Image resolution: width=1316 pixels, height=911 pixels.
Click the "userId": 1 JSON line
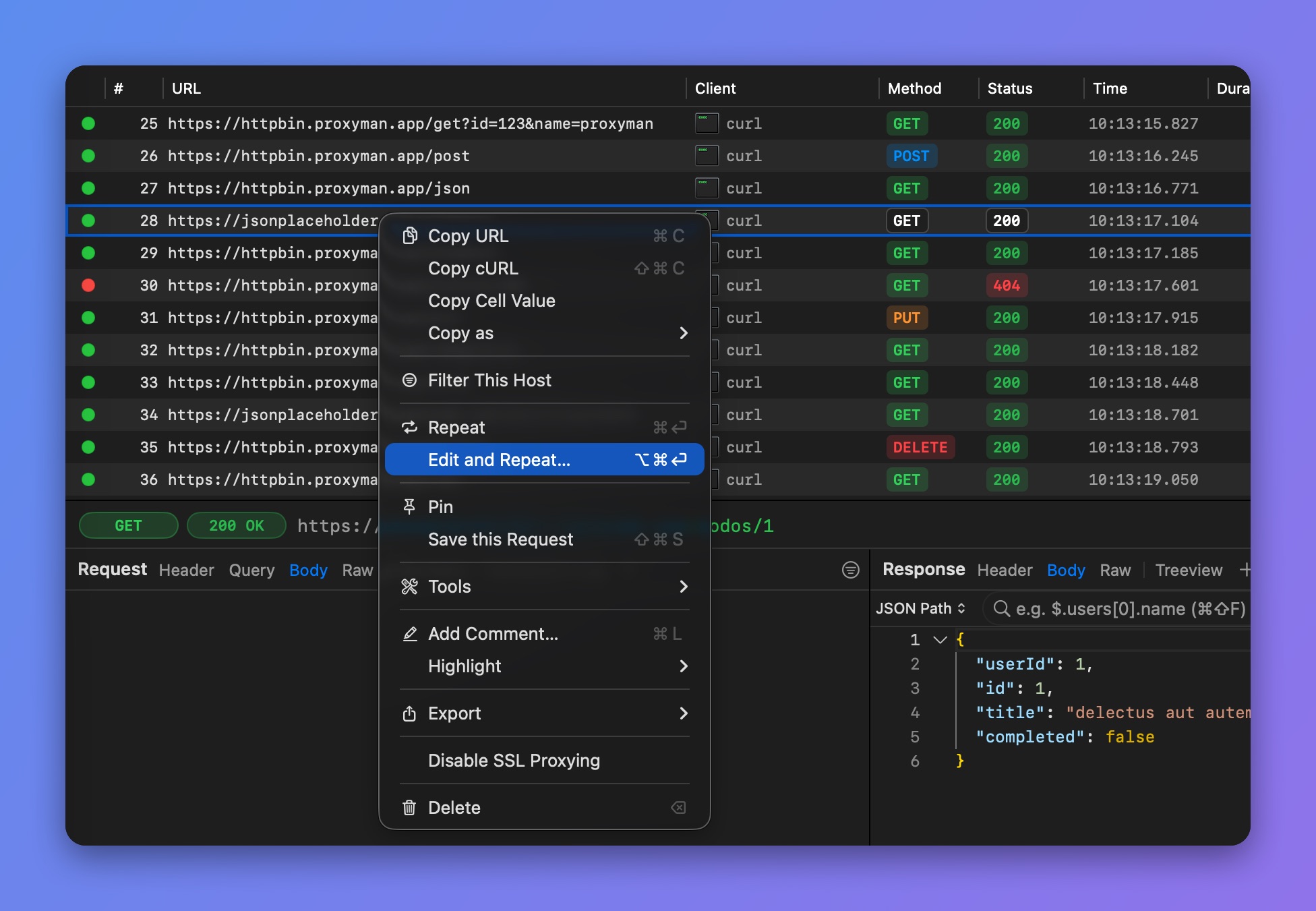click(1034, 664)
